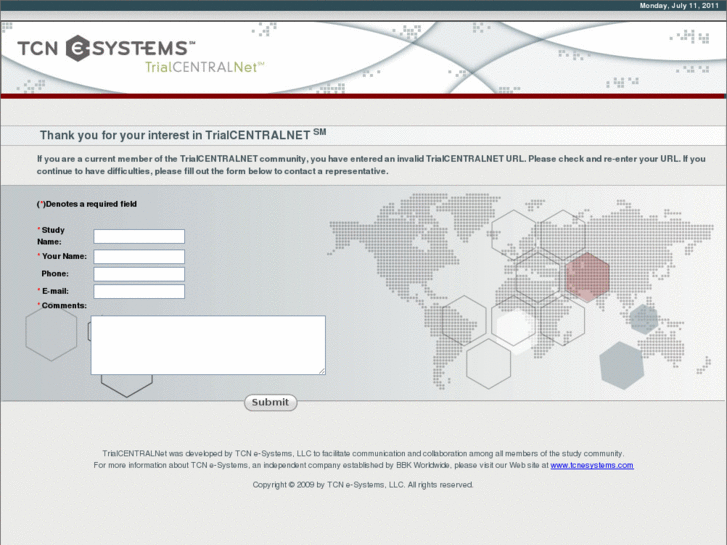Image resolution: width=727 pixels, height=545 pixels.
Task: Click the date 'Monday, July 11, 2011'
Action: tap(679, 6)
